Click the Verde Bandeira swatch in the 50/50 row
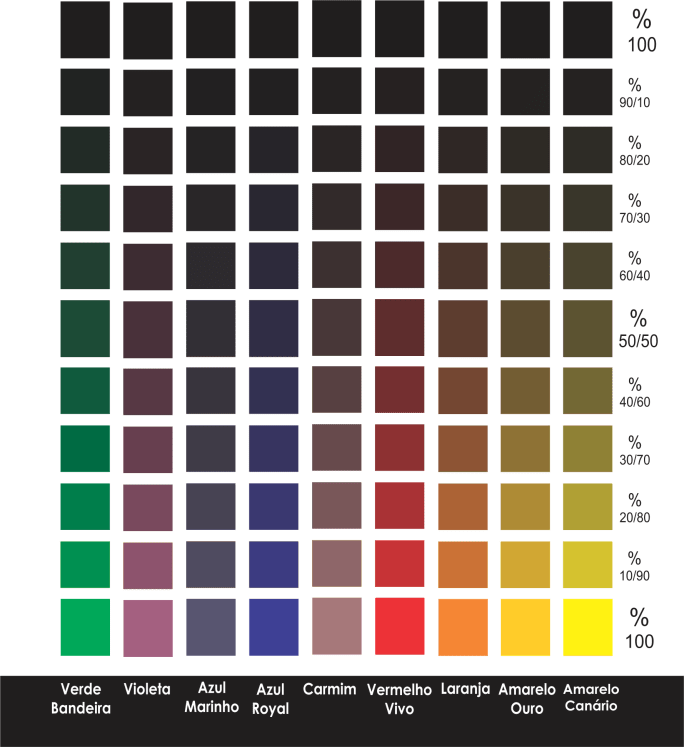 coord(85,329)
